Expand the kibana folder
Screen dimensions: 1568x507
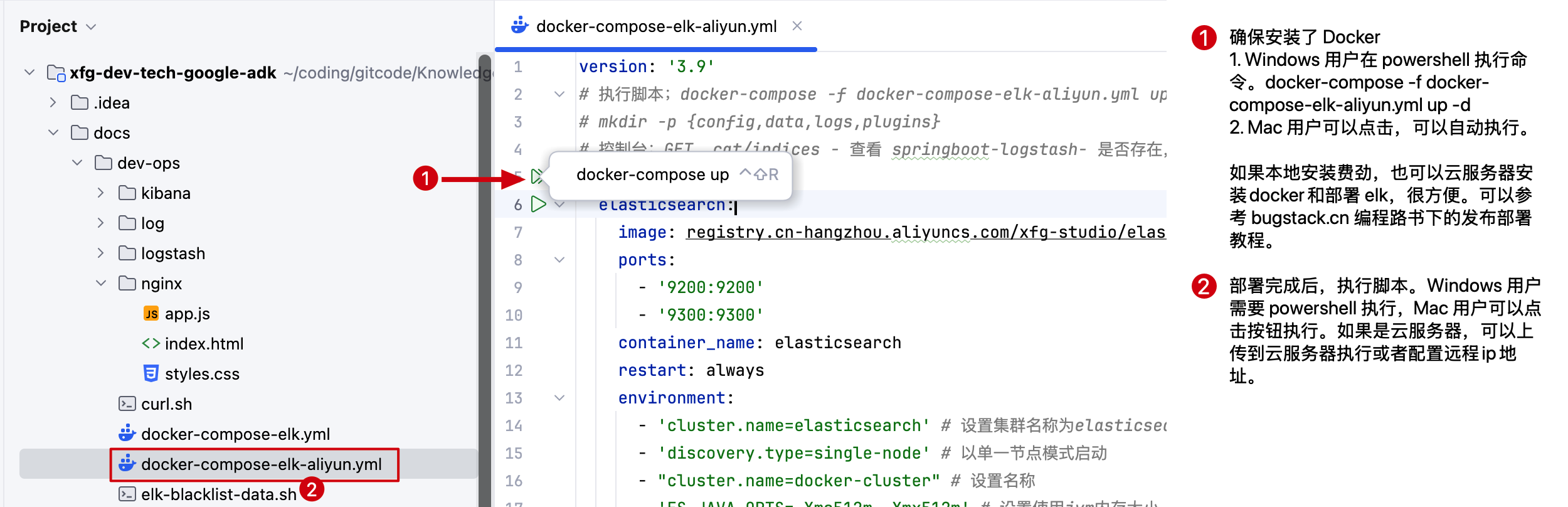(100, 193)
